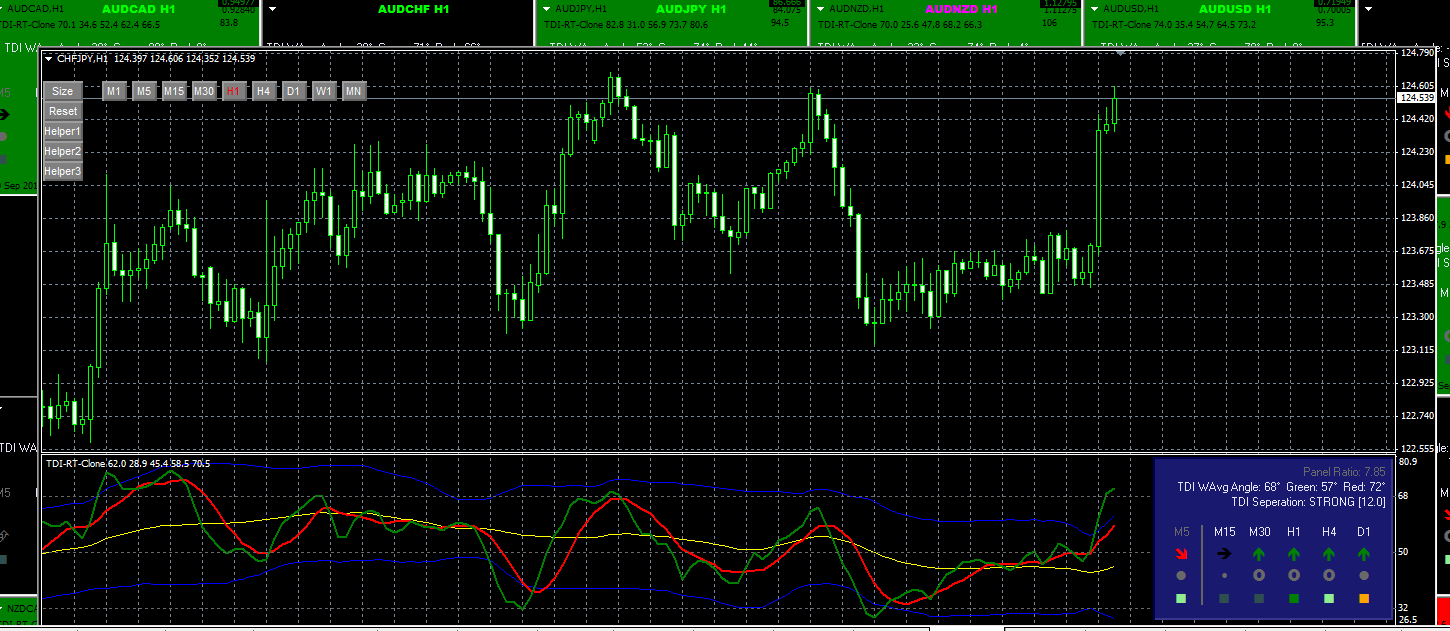Open the AUDCHF chart dropdown triangle
Image resolution: width=1450 pixels, height=631 pixels.
pyautogui.click(x=273, y=8)
